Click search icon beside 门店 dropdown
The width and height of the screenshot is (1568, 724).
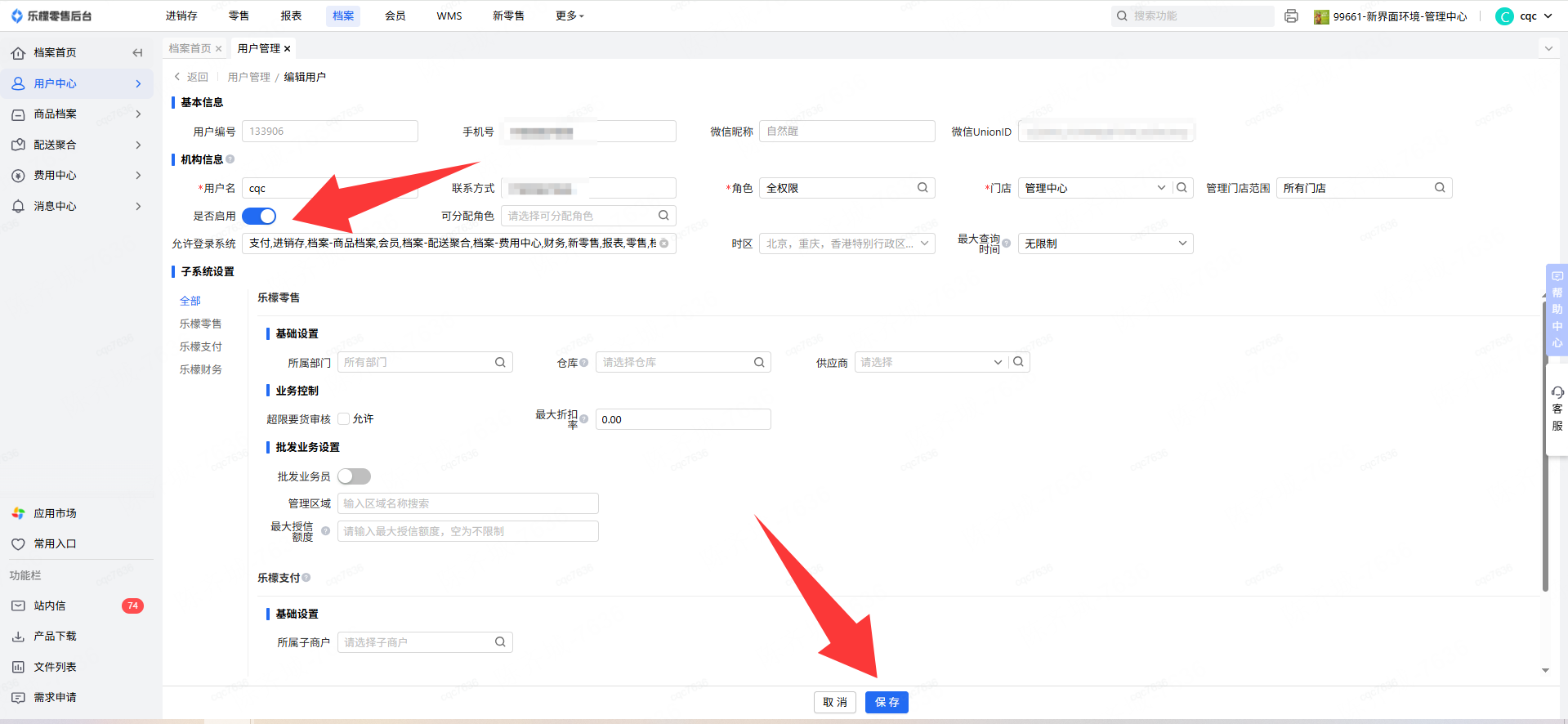1182,188
